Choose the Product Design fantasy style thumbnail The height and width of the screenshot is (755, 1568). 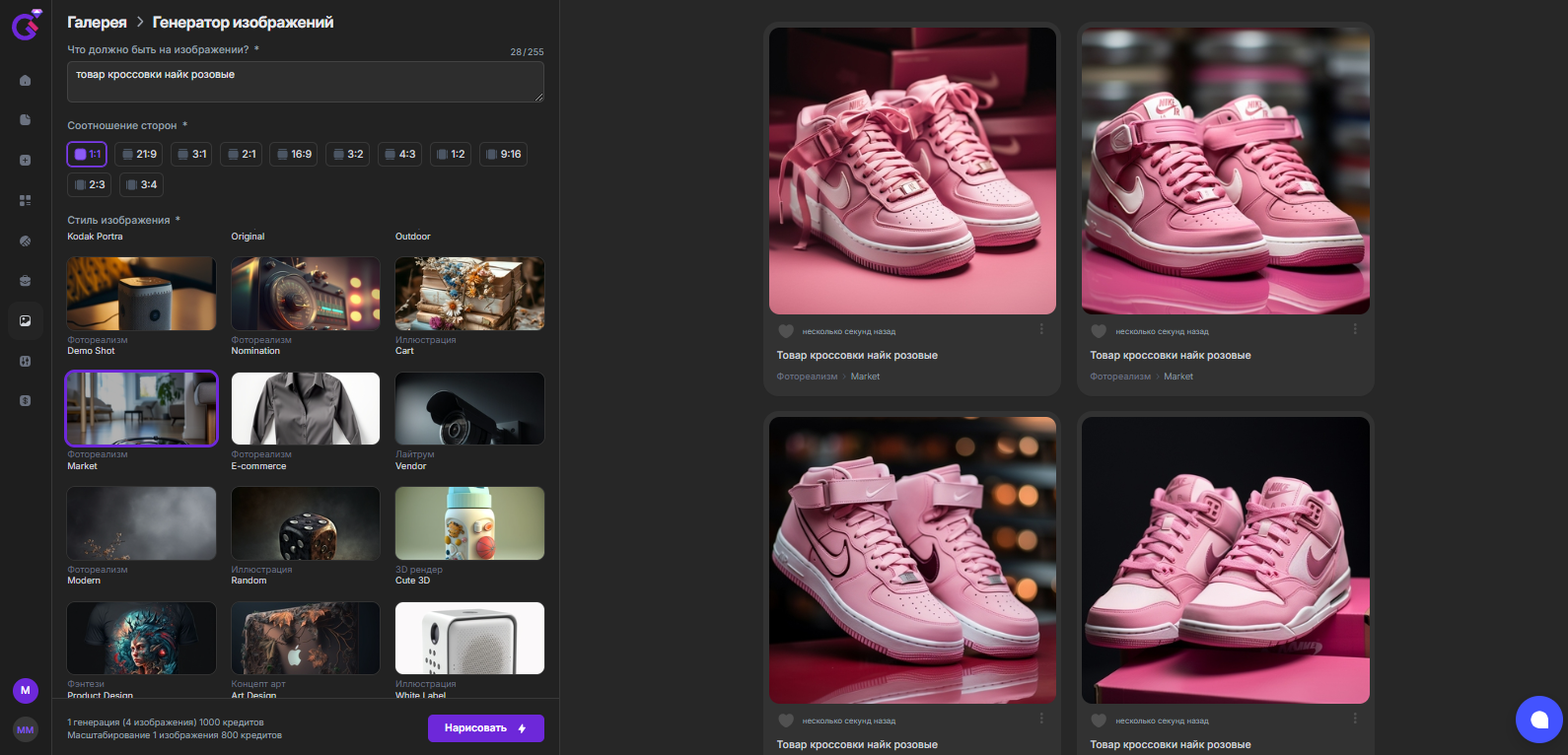pyautogui.click(x=141, y=639)
